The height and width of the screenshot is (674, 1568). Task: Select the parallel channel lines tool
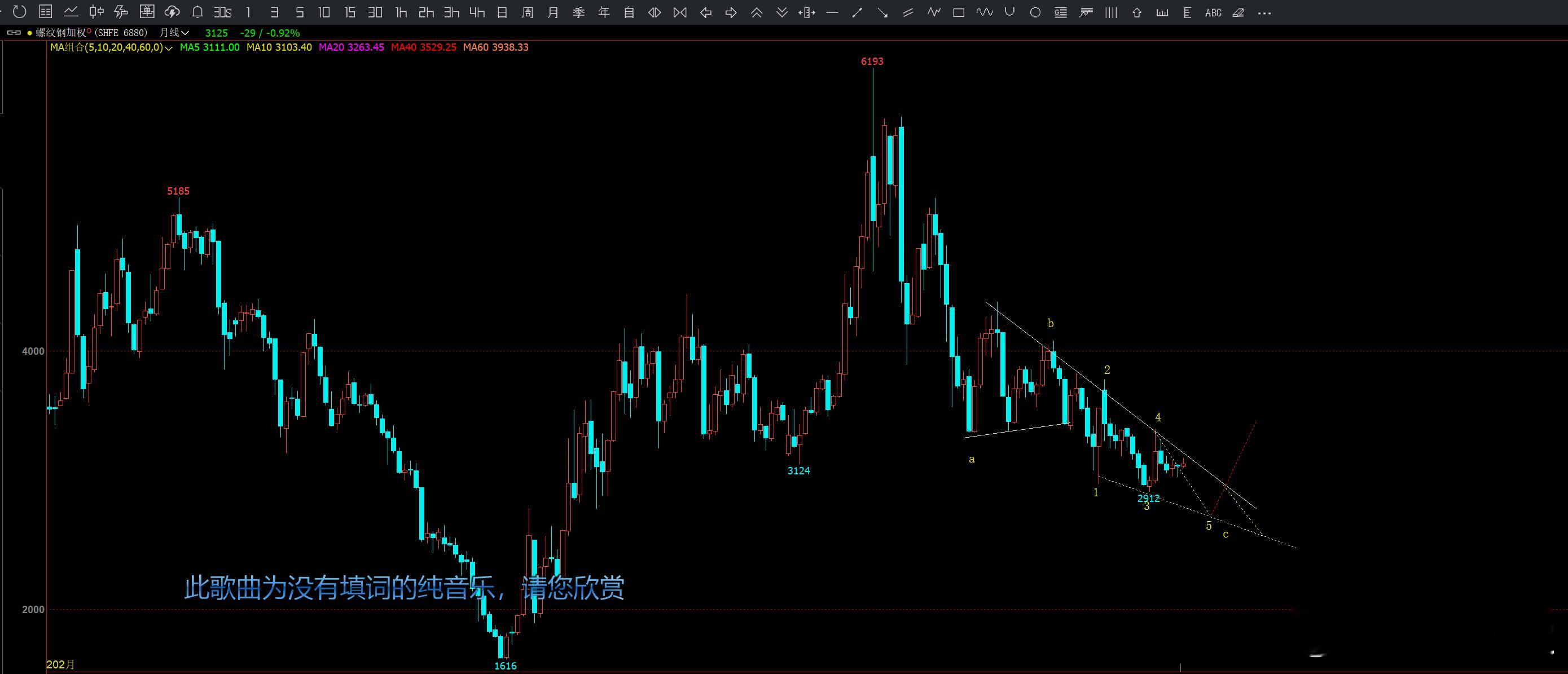pyautogui.click(x=907, y=12)
